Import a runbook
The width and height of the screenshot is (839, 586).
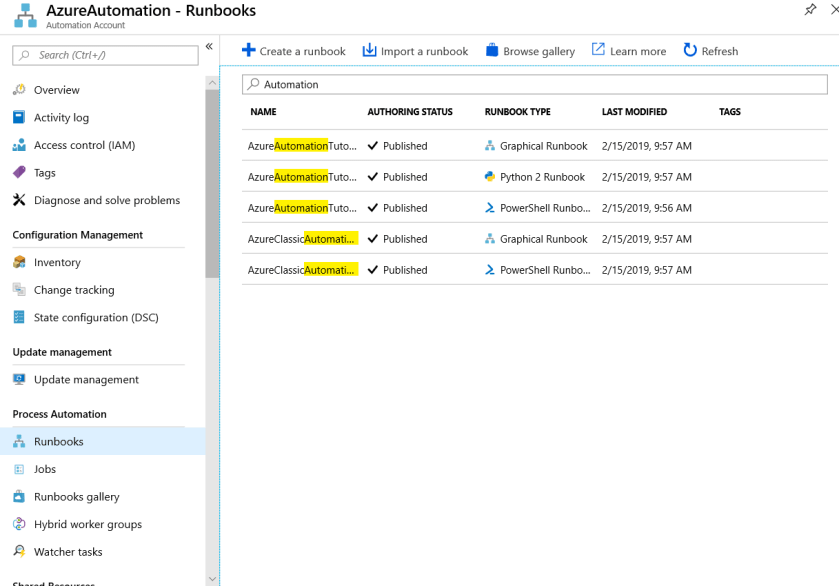414,50
